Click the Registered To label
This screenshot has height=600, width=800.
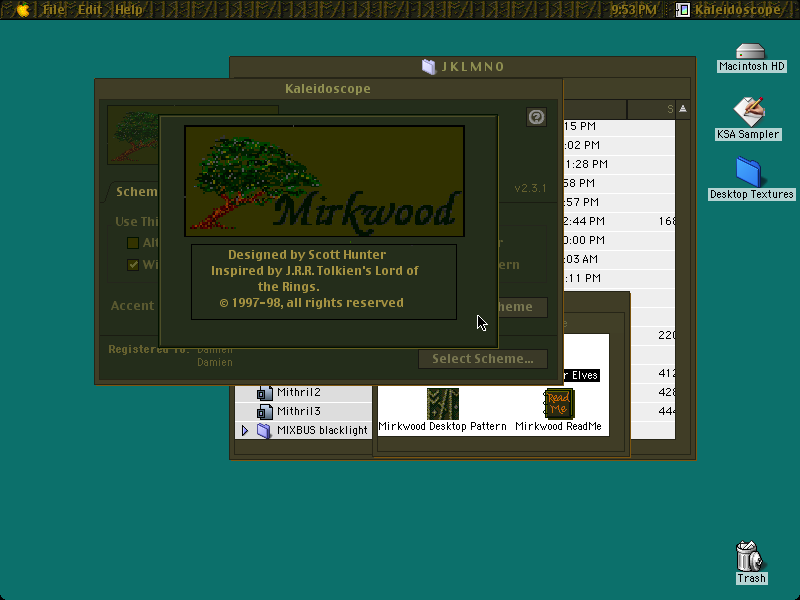(x=148, y=349)
